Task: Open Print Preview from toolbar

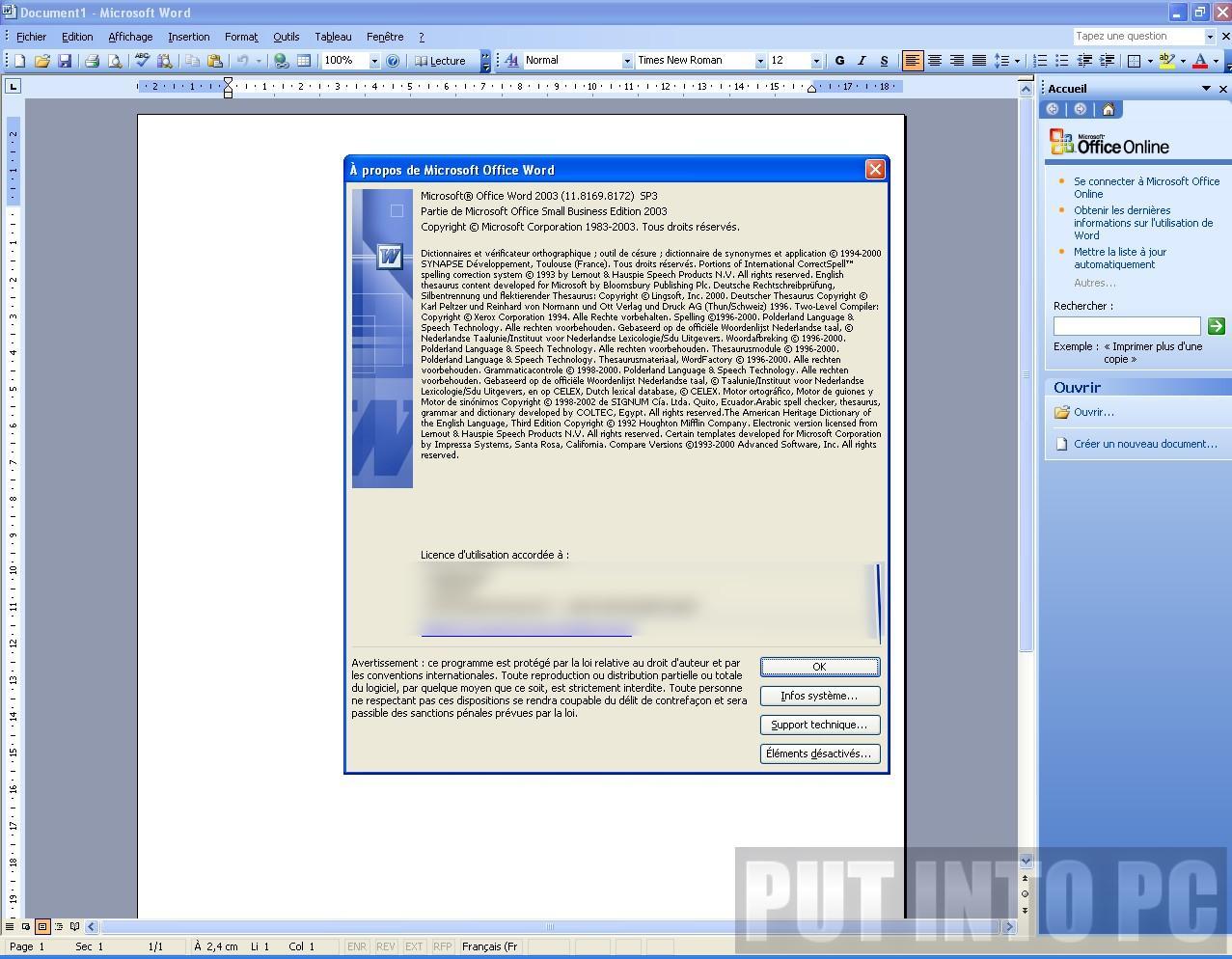Action: (115, 61)
